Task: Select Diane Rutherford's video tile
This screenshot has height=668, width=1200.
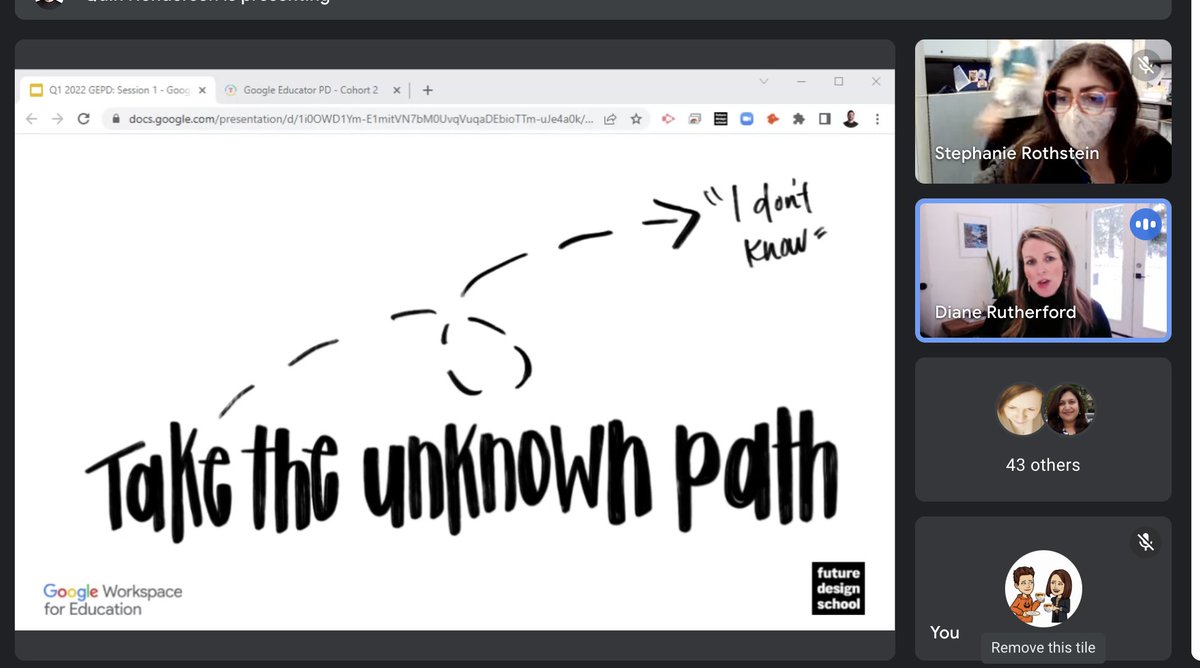Action: [1043, 270]
